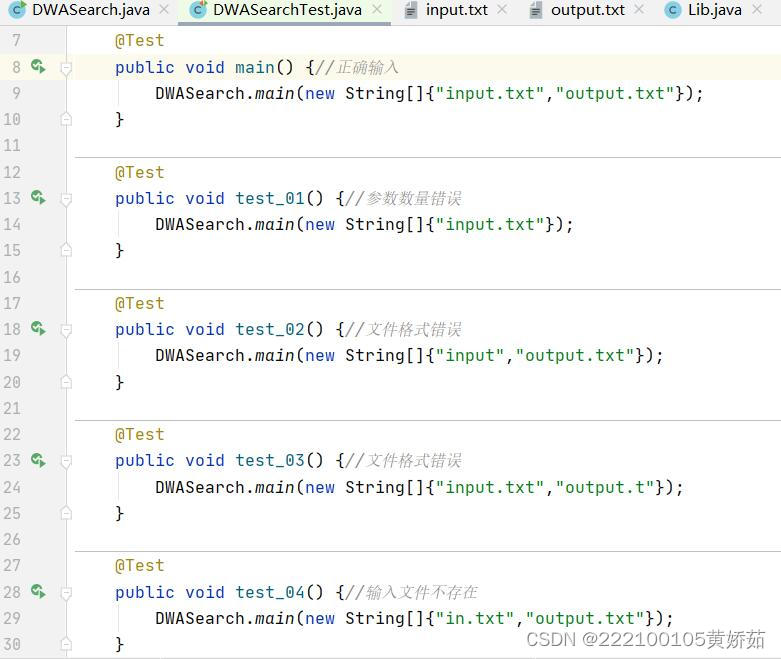
Task: Click "output.txt" string on line 9
Action: coord(615,93)
